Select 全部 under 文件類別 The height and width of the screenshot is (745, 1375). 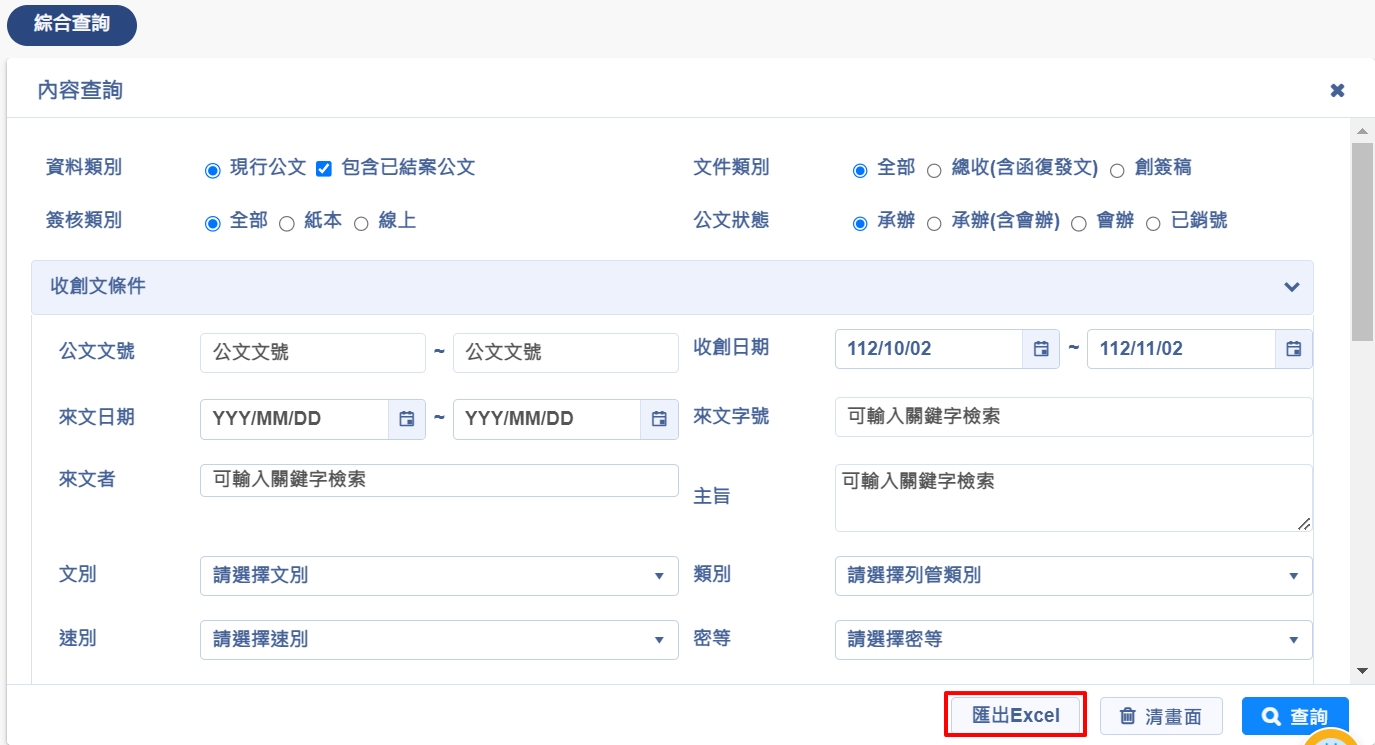coord(860,170)
